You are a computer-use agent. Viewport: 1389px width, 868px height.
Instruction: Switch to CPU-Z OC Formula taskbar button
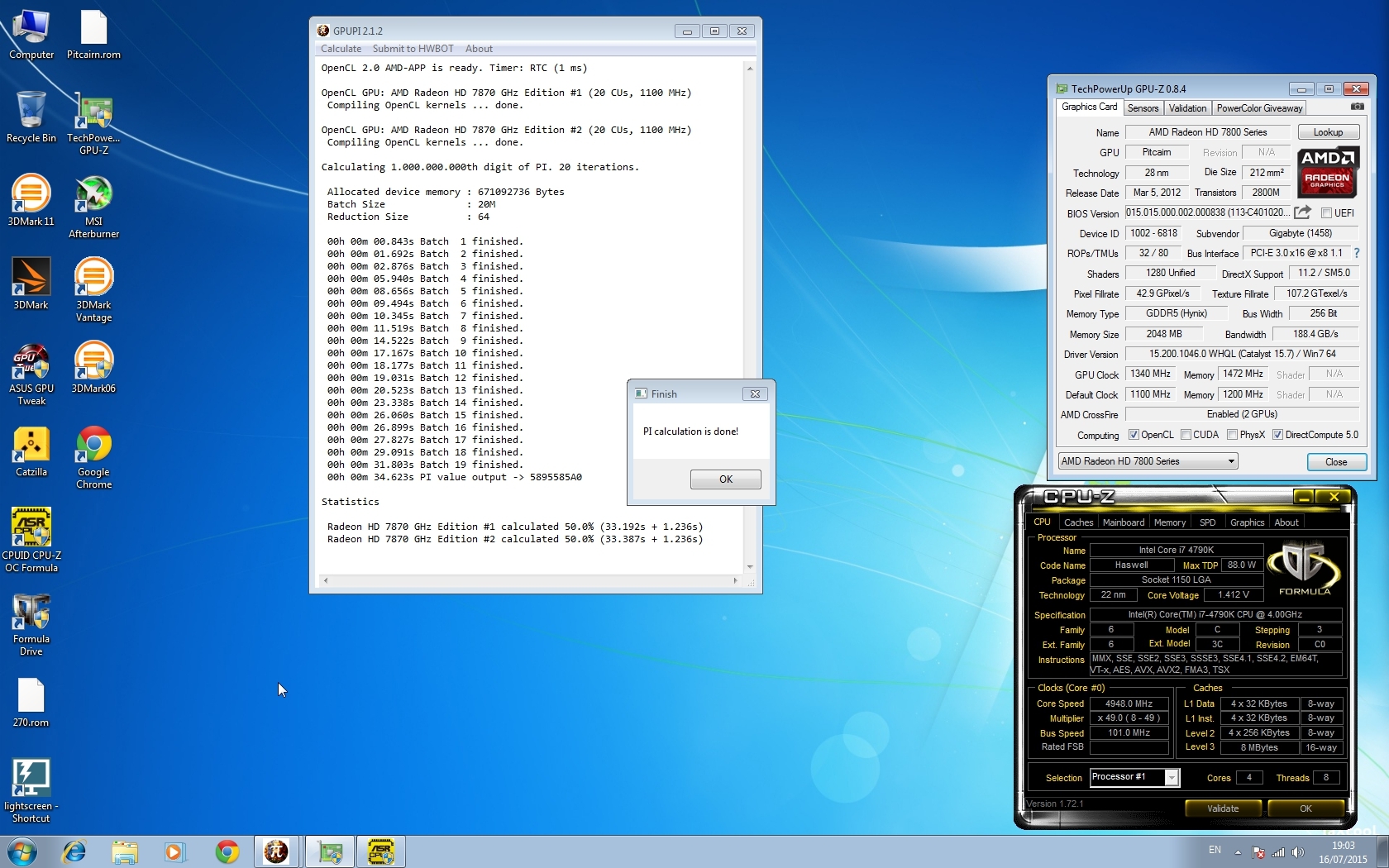pos(380,851)
